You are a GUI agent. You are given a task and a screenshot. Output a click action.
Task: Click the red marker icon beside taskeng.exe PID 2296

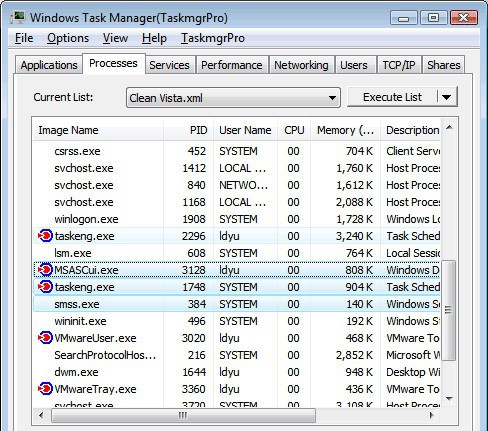click(45, 236)
